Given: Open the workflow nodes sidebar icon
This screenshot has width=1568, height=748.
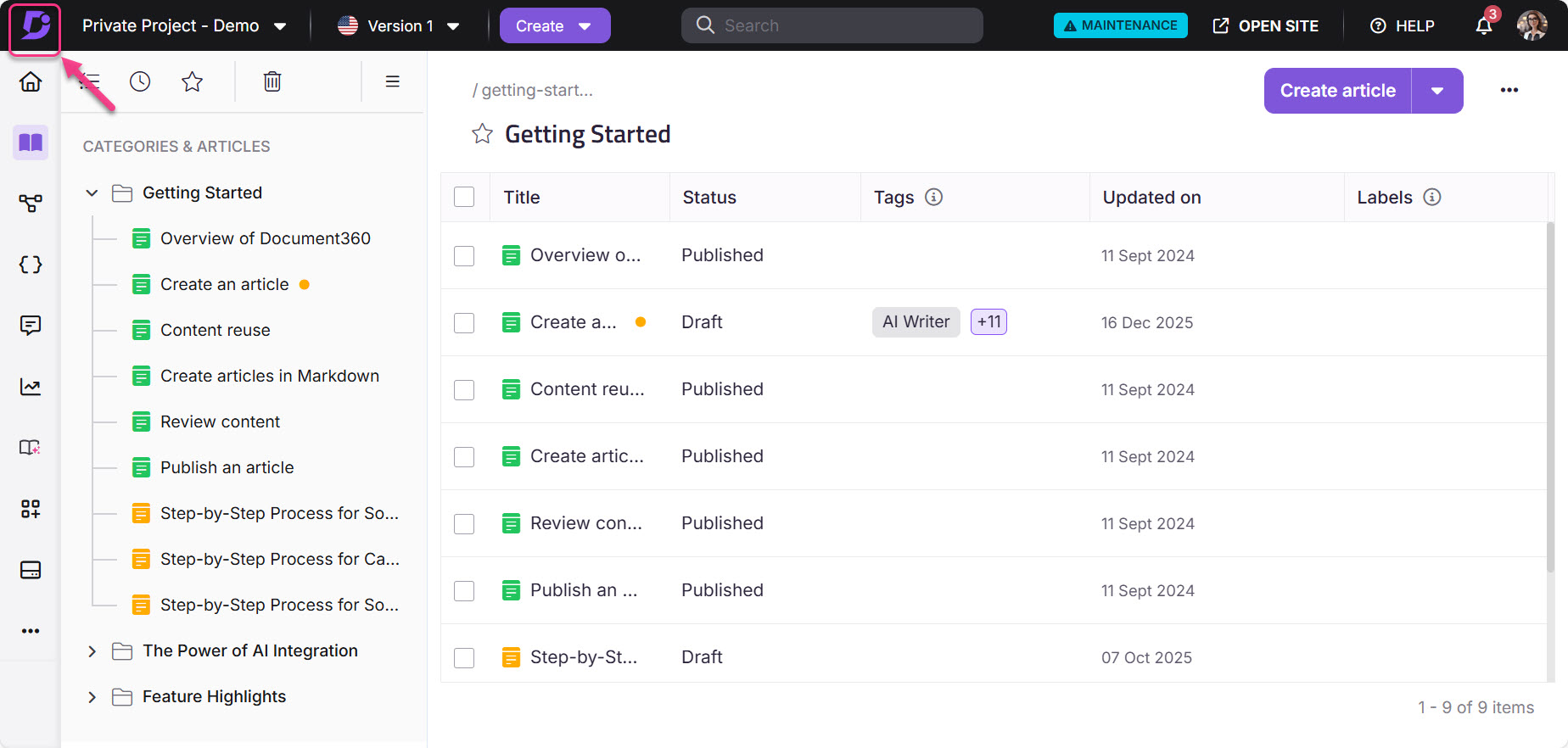Looking at the screenshot, I should [31, 204].
